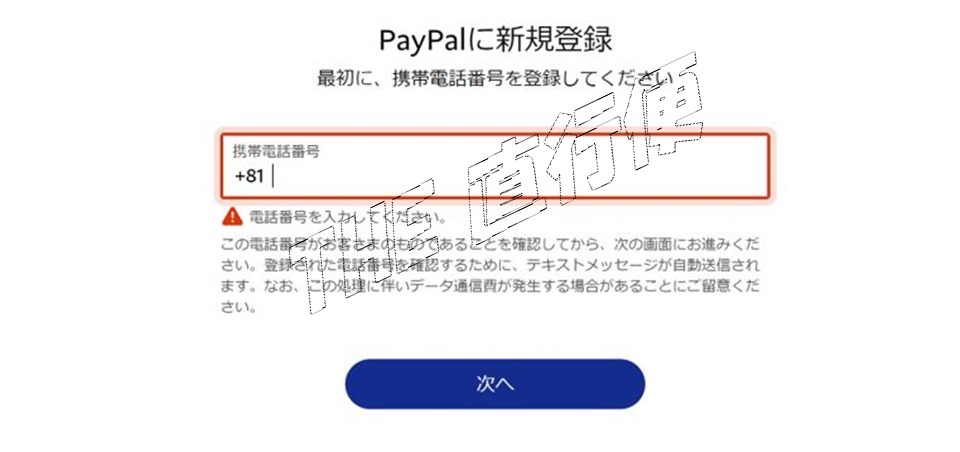Click the 電話番号を入力してください error message
The width and height of the screenshot is (960, 452).
tap(348, 217)
